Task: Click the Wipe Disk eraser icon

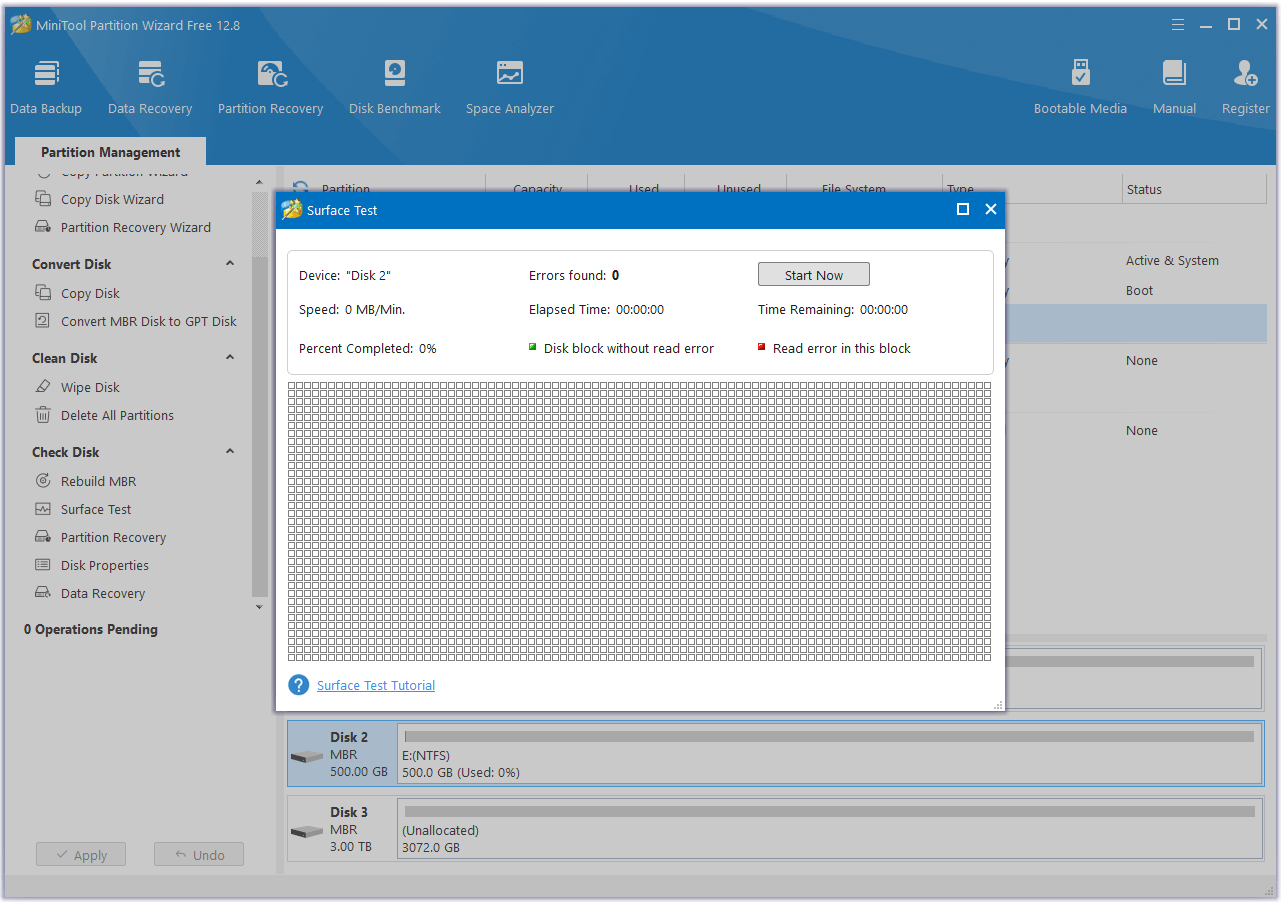Action: [43, 387]
